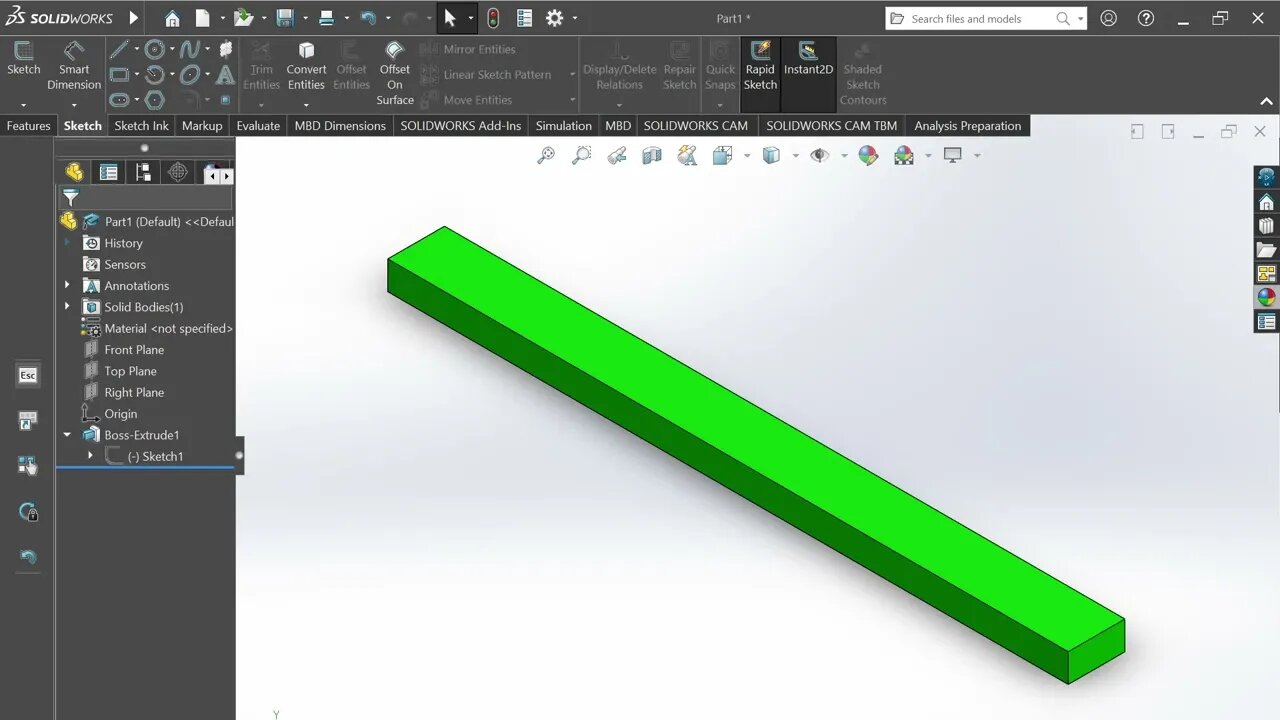Open the Hide/Show Items eye icon
This screenshot has height=720, width=1280.
click(819, 155)
